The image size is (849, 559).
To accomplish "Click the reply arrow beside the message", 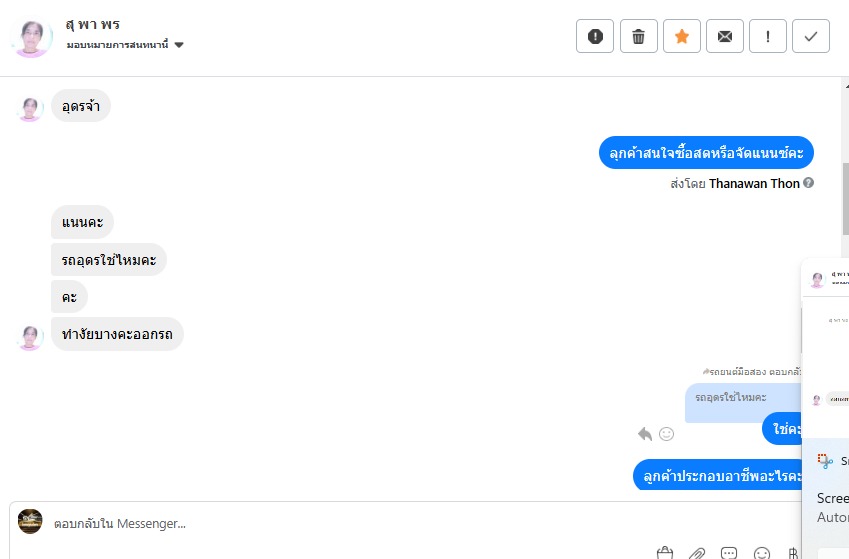I will tap(644, 434).
